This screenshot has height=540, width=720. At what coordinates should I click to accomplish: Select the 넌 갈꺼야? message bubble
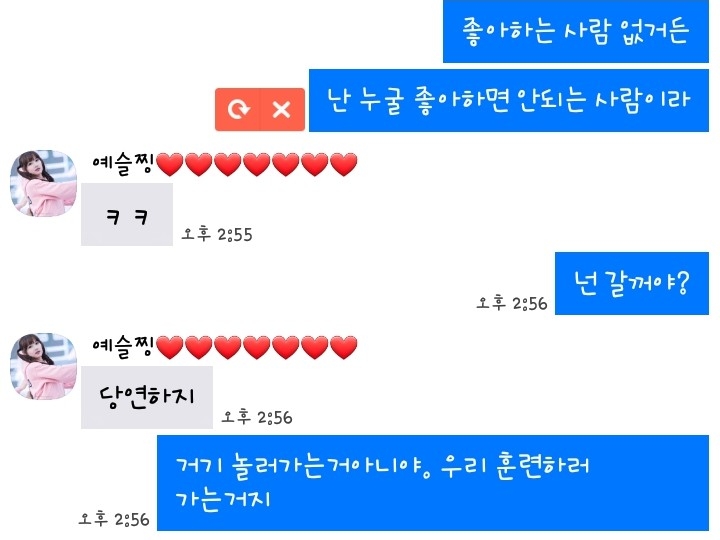click(x=632, y=283)
